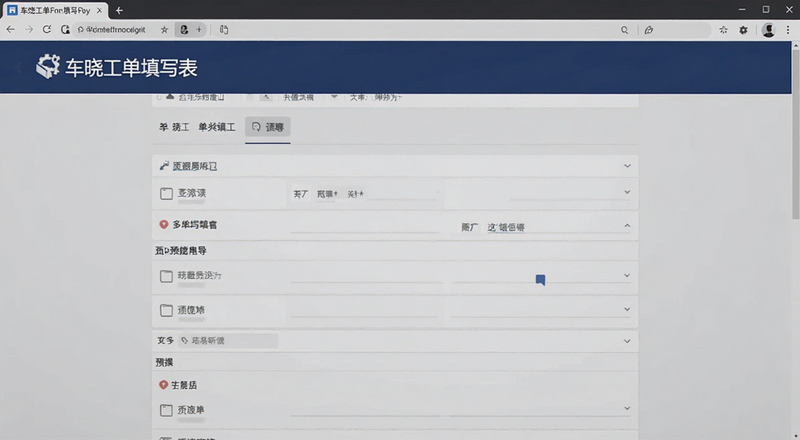Click the blue marker handle on the slider line
The width and height of the screenshot is (800, 440).
pyautogui.click(x=540, y=280)
